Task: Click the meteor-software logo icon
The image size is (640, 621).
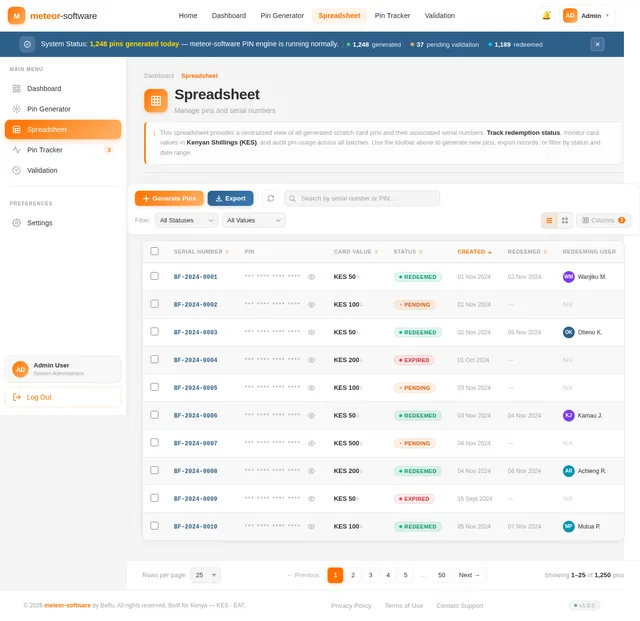Action: tap(16, 16)
